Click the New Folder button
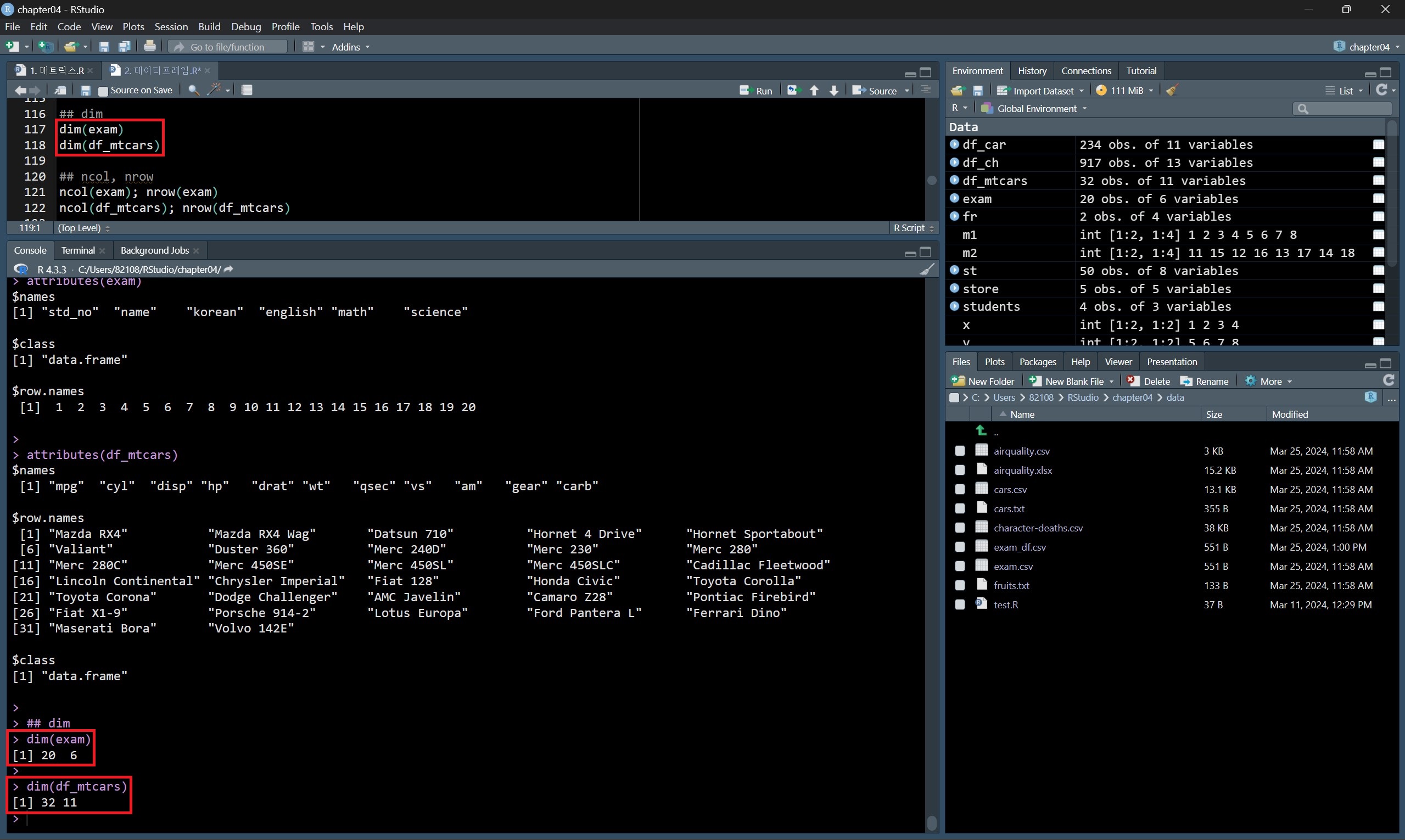 983,382
